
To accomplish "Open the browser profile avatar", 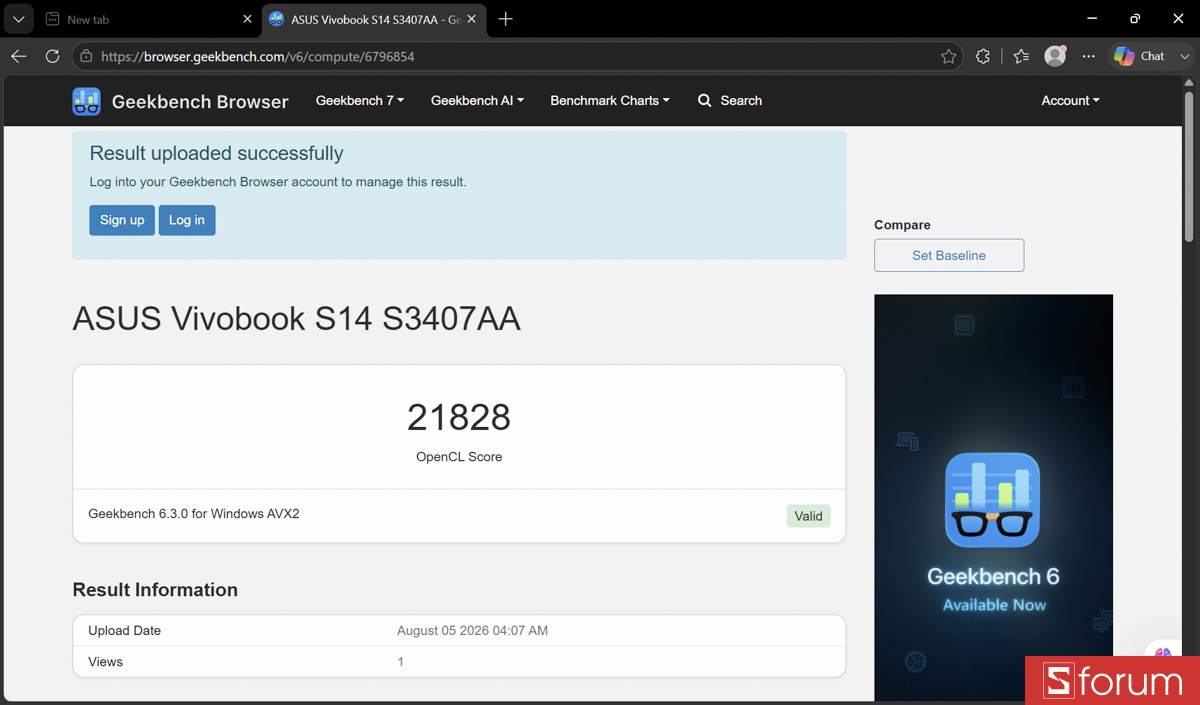I will point(1055,57).
